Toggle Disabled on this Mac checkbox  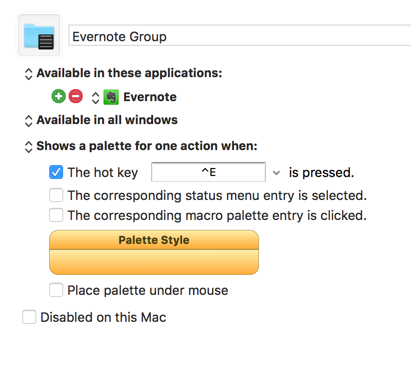(x=29, y=317)
